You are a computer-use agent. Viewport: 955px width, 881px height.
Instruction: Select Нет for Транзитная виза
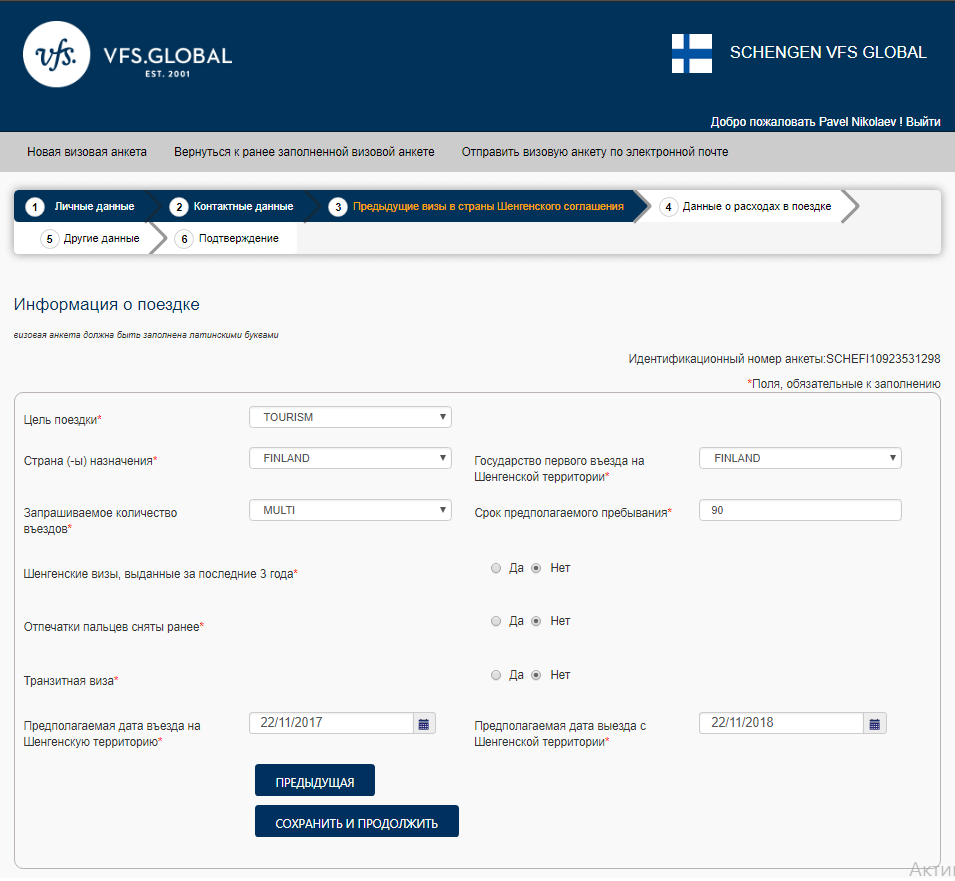pos(536,675)
